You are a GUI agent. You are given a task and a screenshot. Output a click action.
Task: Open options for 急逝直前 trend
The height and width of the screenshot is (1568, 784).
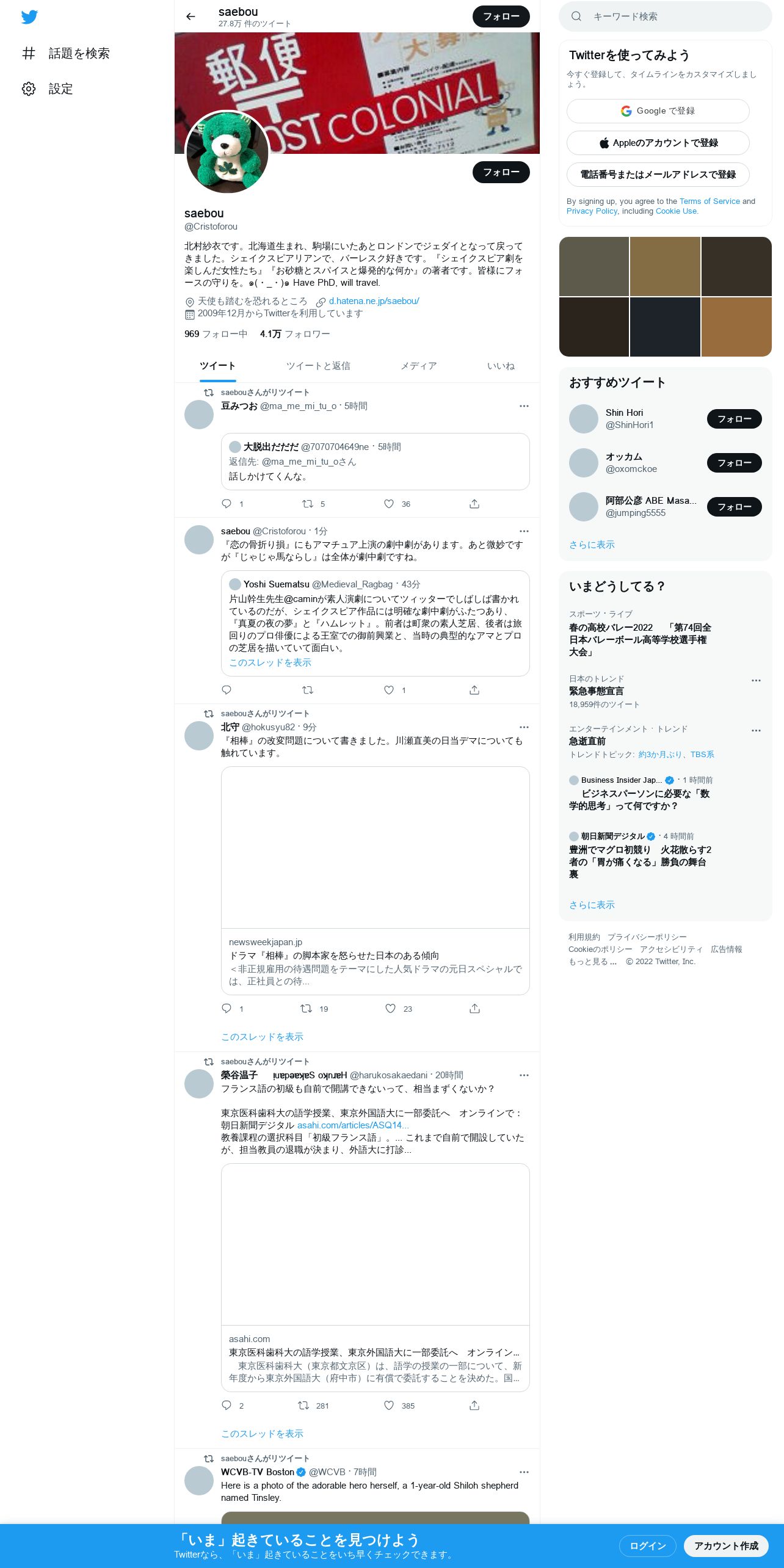pos(756,730)
